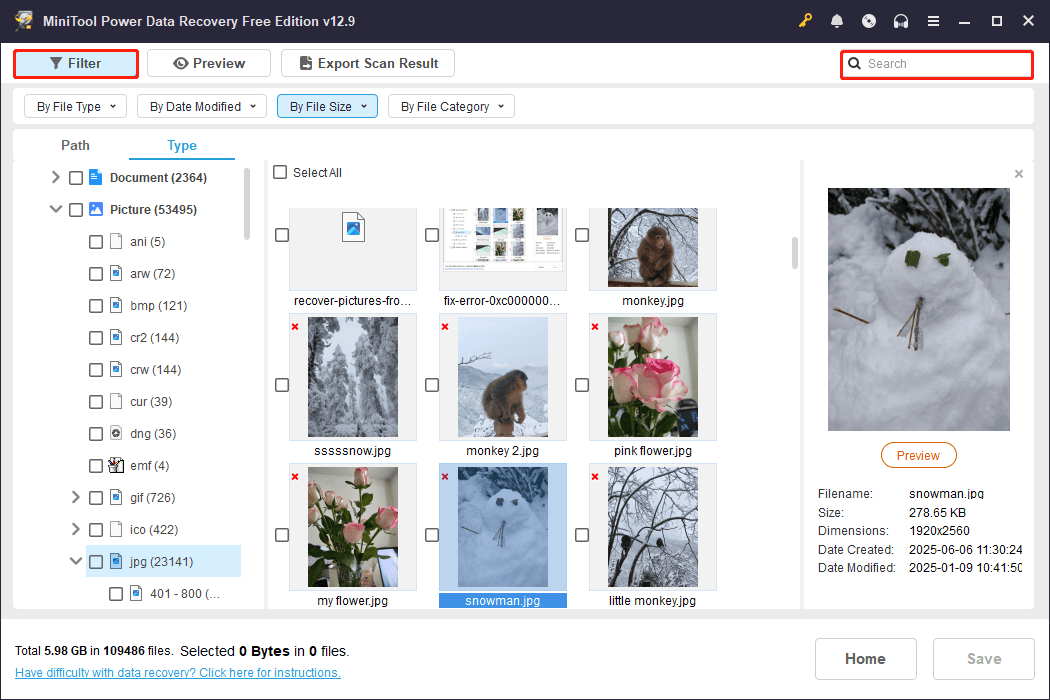This screenshot has height=700, width=1050.
Task: Click the key register icon in title bar
Action: pyautogui.click(x=805, y=21)
